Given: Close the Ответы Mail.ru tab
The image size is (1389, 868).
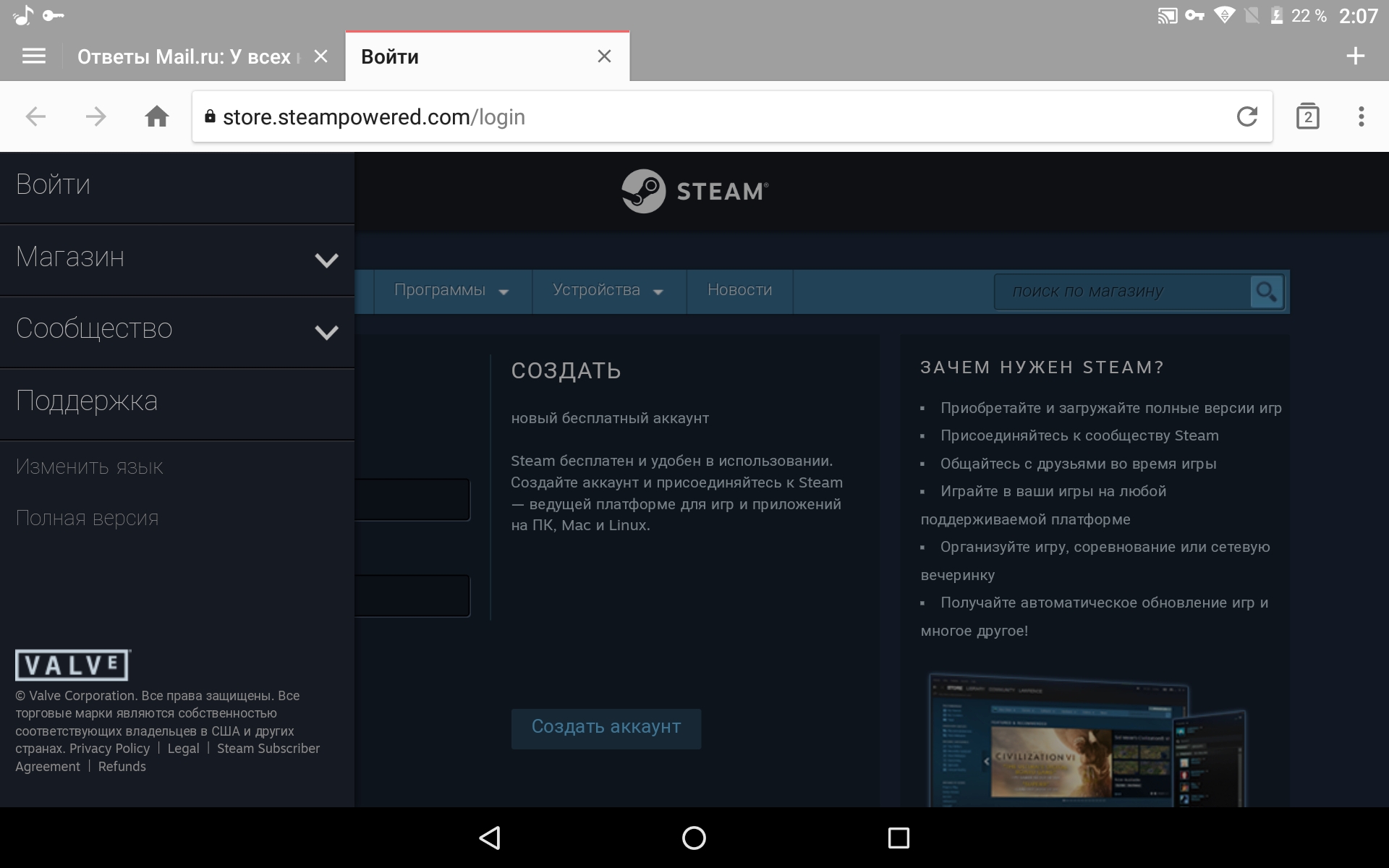Looking at the screenshot, I should [x=321, y=56].
